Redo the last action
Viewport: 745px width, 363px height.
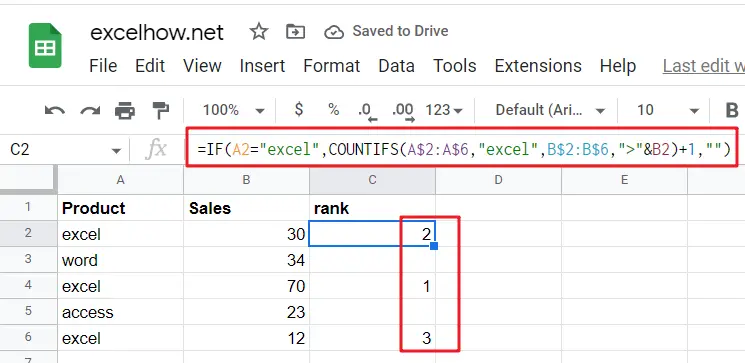(90, 111)
